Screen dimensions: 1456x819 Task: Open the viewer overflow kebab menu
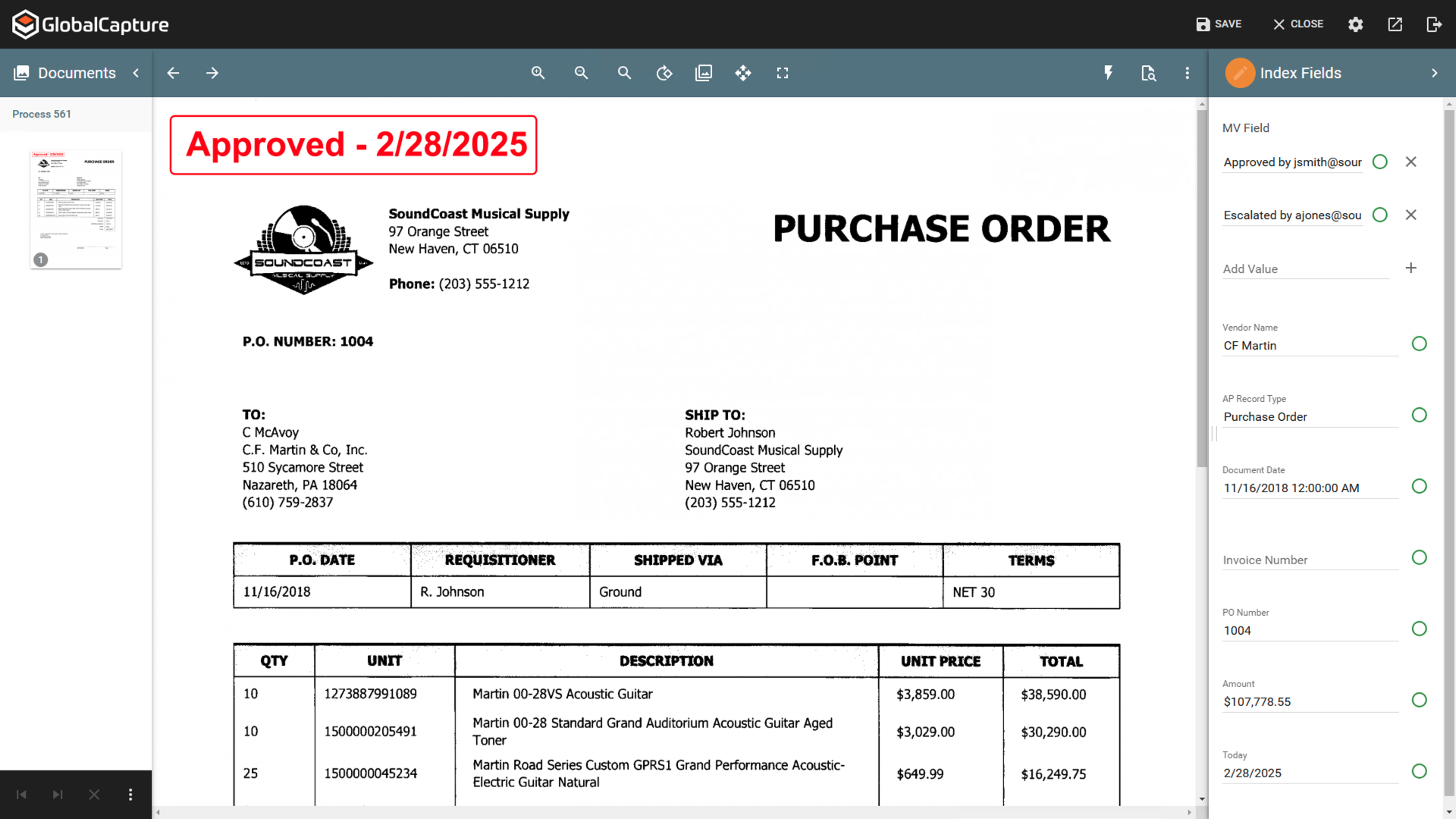tap(1188, 73)
